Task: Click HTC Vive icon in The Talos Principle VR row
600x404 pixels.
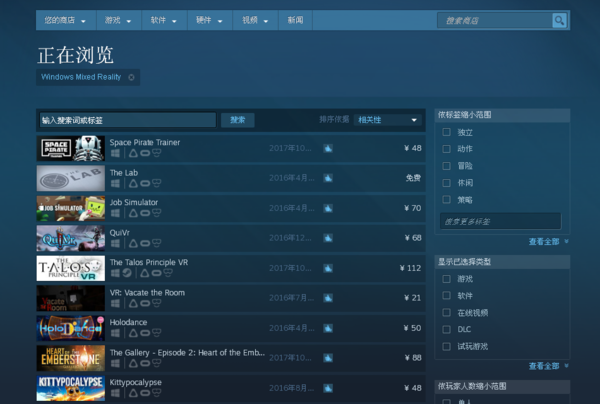Action: click(x=145, y=273)
